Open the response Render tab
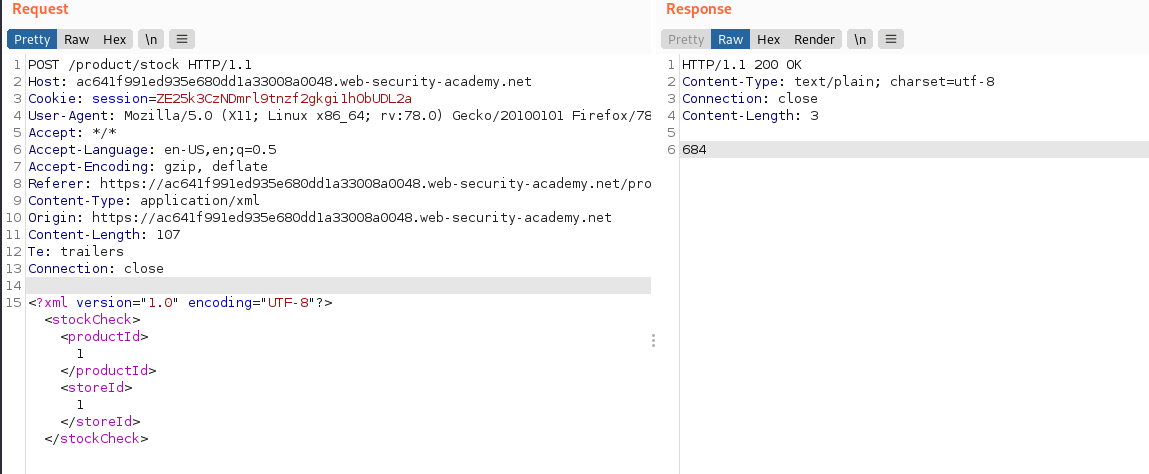 pos(814,40)
